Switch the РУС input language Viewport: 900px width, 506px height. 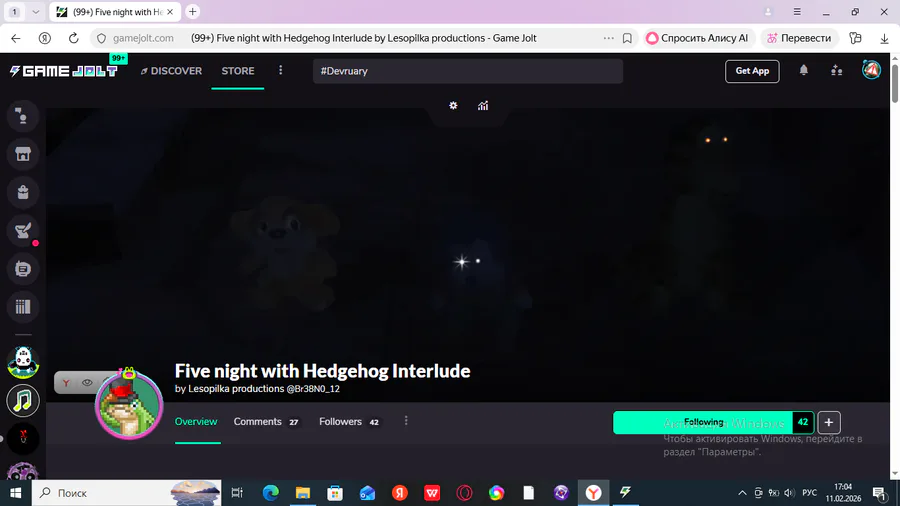[x=809, y=493]
